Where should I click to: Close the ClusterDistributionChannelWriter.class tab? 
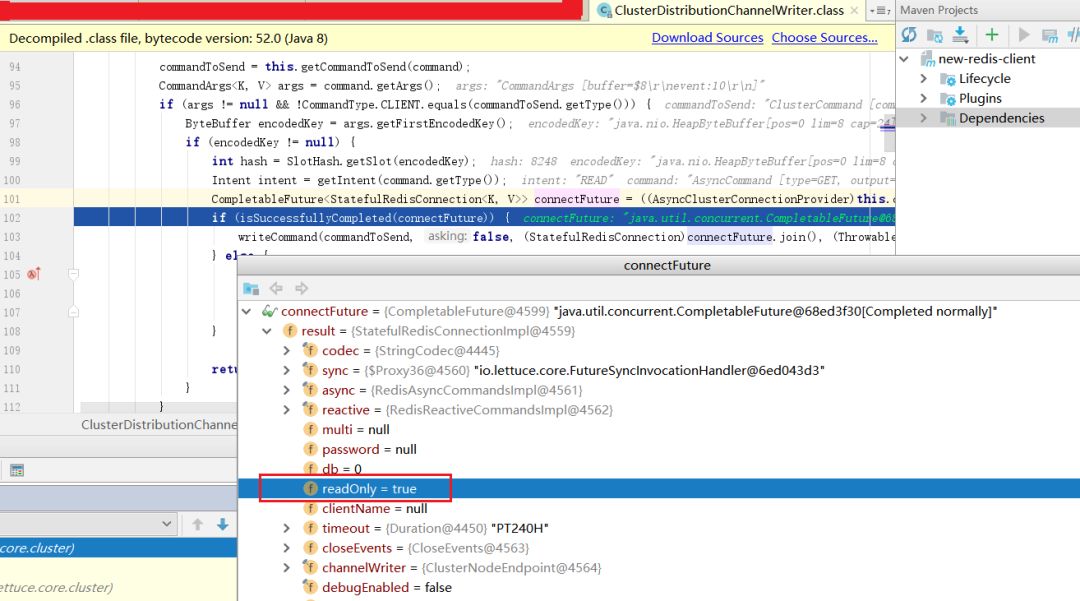(x=854, y=10)
